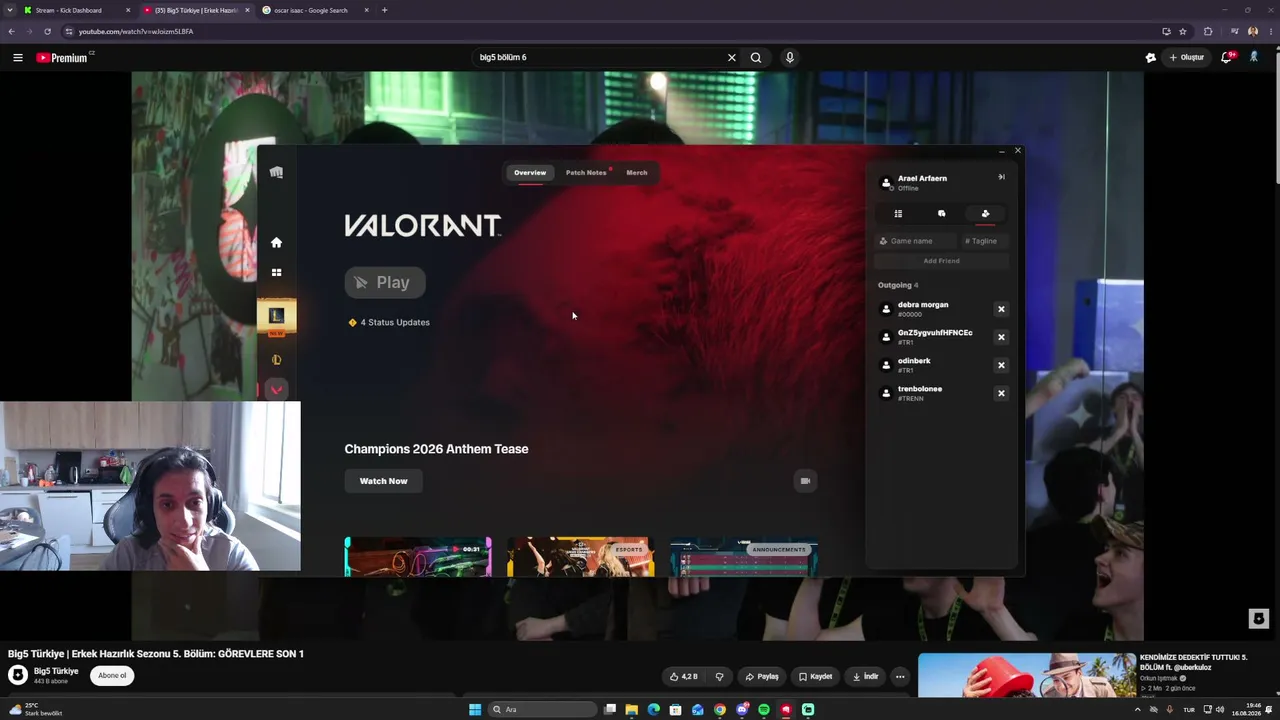Click the Add Friend button
1280x720 pixels.
point(942,261)
